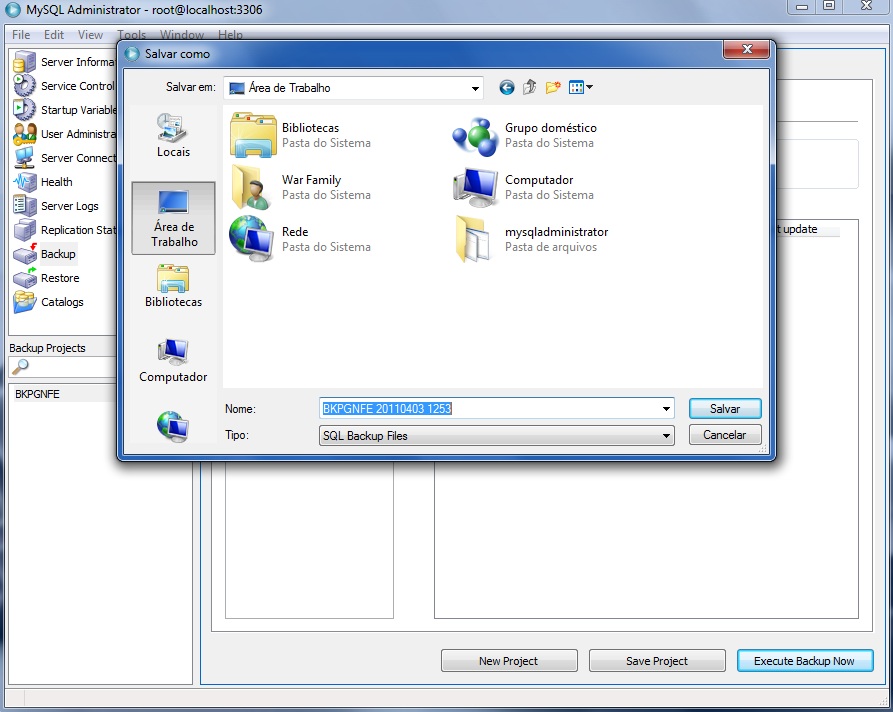This screenshot has height=712, width=893.
Task: Click the Salvar como dialog title
Action: click(x=177, y=54)
